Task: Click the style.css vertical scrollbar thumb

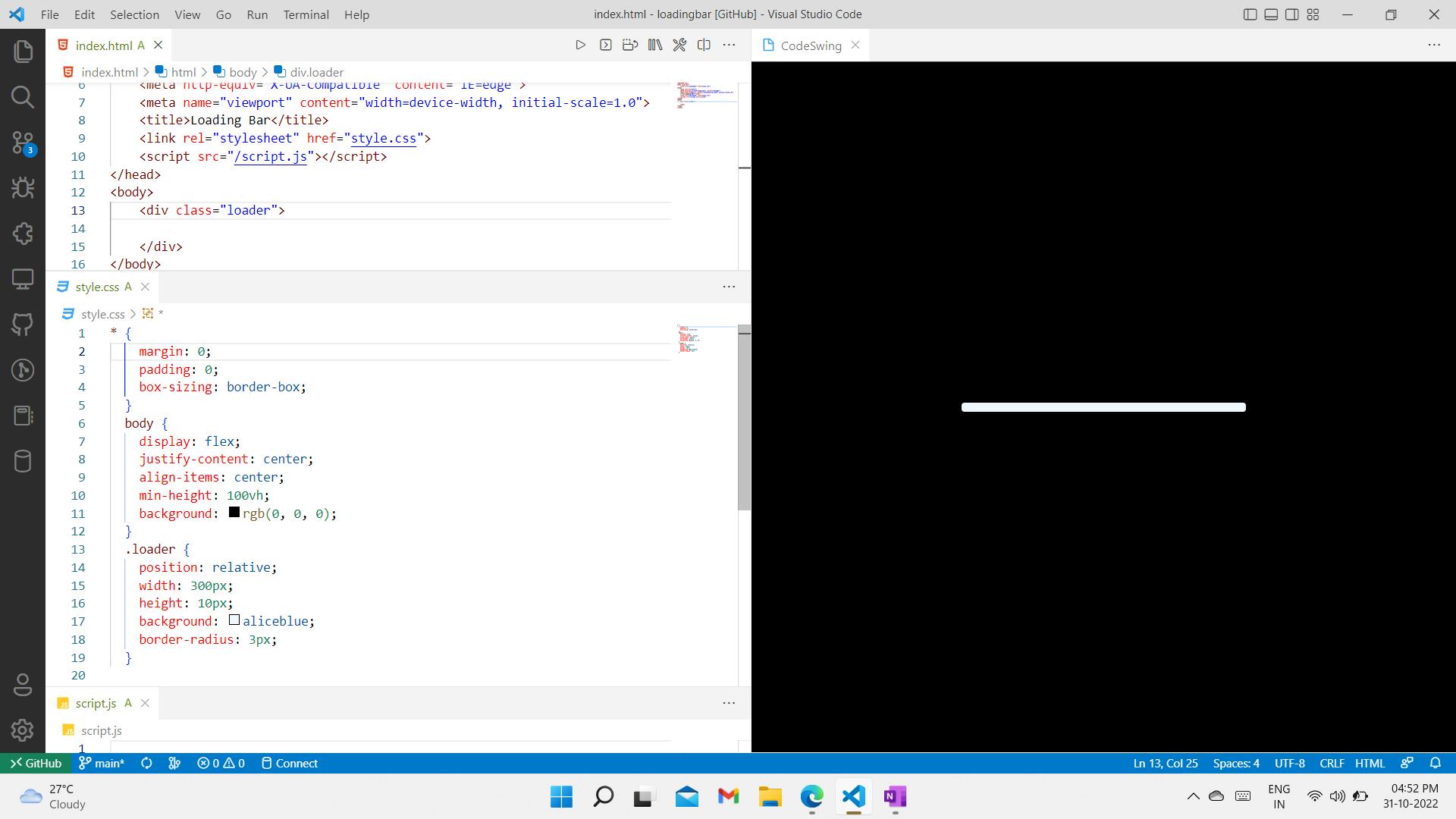Action: [x=744, y=417]
